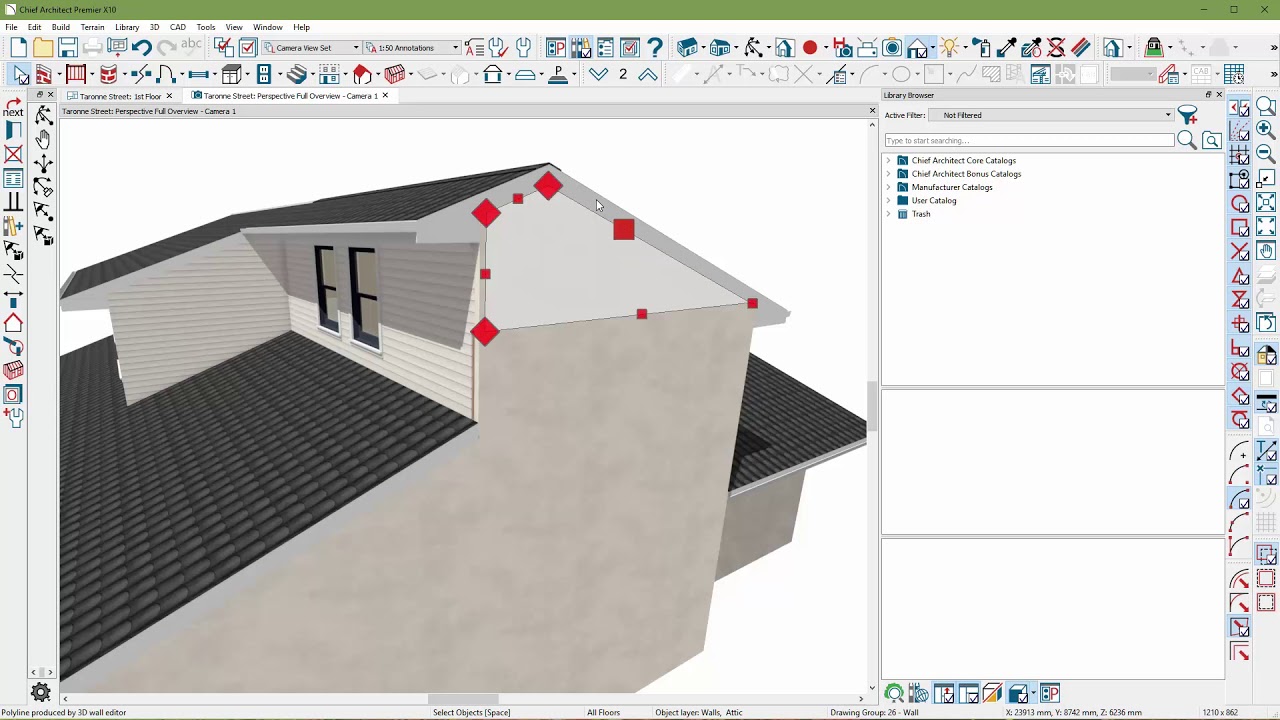This screenshot has height=720, width=1280.
Task: Toggle the Active Layer Set checkbox icon
Action: (x=248, y=48)
